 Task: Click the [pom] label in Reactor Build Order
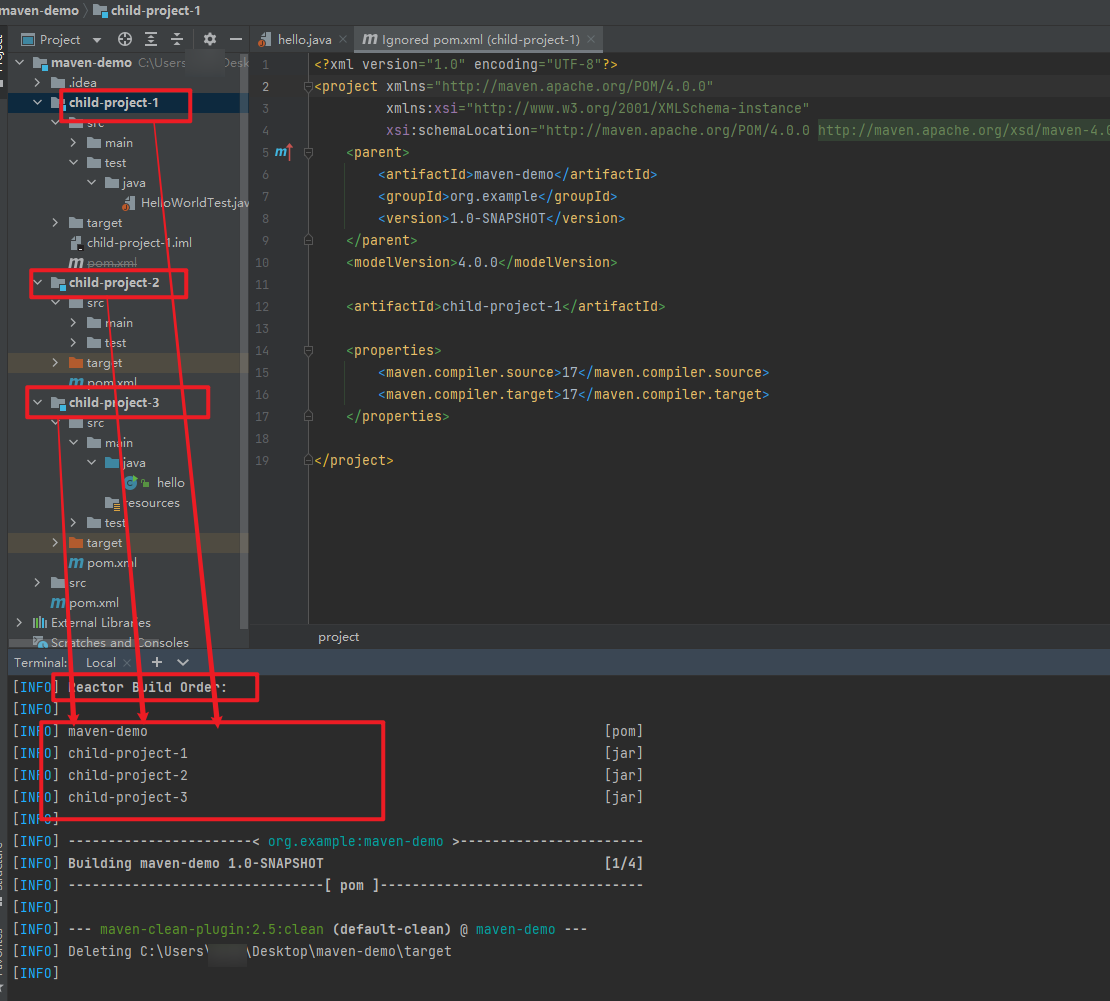coord(624,731)
